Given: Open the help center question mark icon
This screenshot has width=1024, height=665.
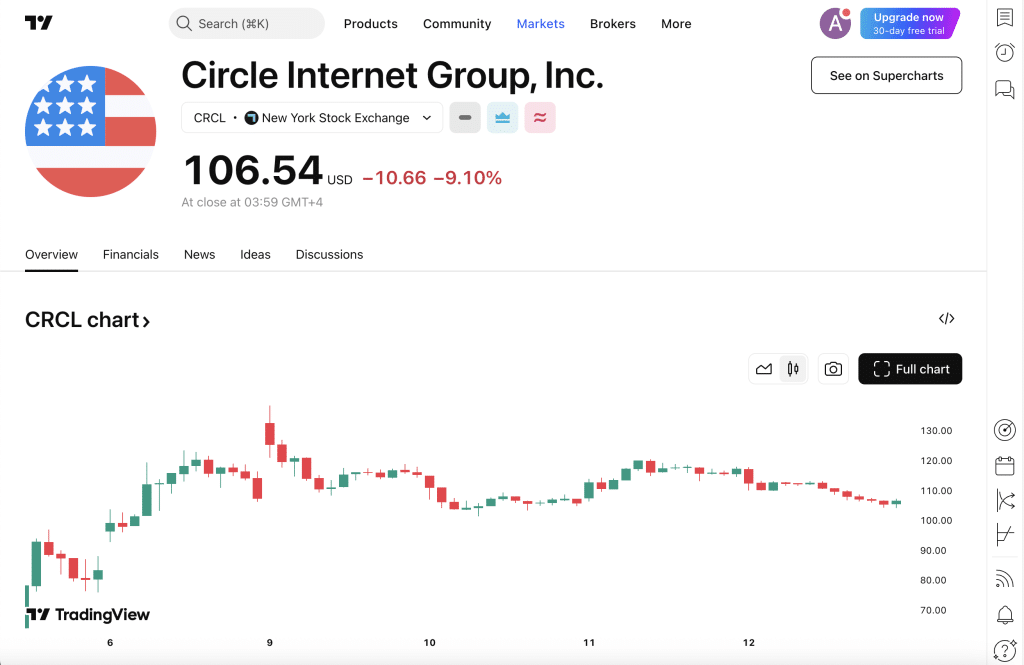Looking at the screenshot, I should 1005,651.
